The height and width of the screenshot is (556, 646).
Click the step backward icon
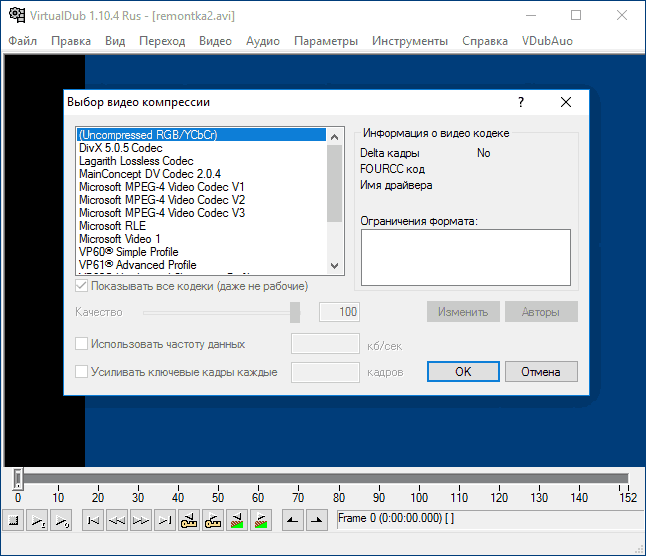(116, 520)
